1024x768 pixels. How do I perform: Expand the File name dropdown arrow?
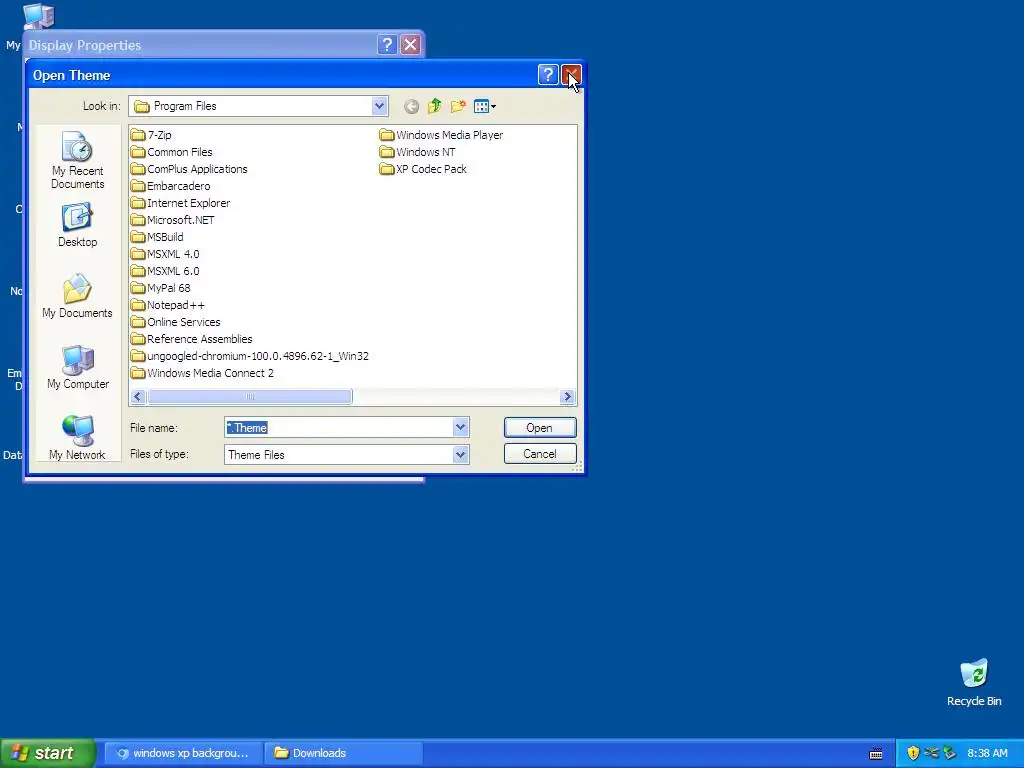(460, 427)
